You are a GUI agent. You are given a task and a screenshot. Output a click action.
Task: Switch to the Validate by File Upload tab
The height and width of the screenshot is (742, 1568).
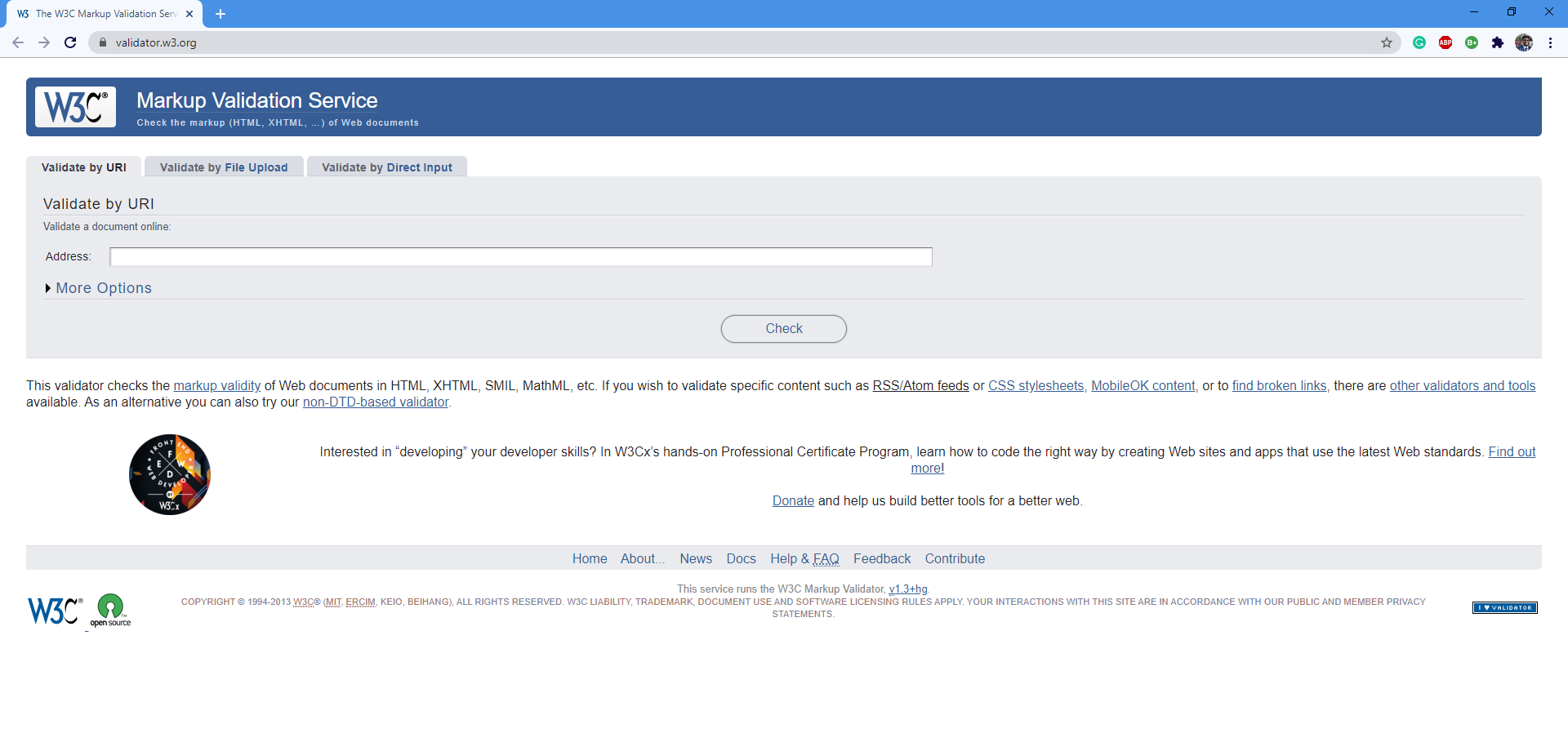point(224,167)
